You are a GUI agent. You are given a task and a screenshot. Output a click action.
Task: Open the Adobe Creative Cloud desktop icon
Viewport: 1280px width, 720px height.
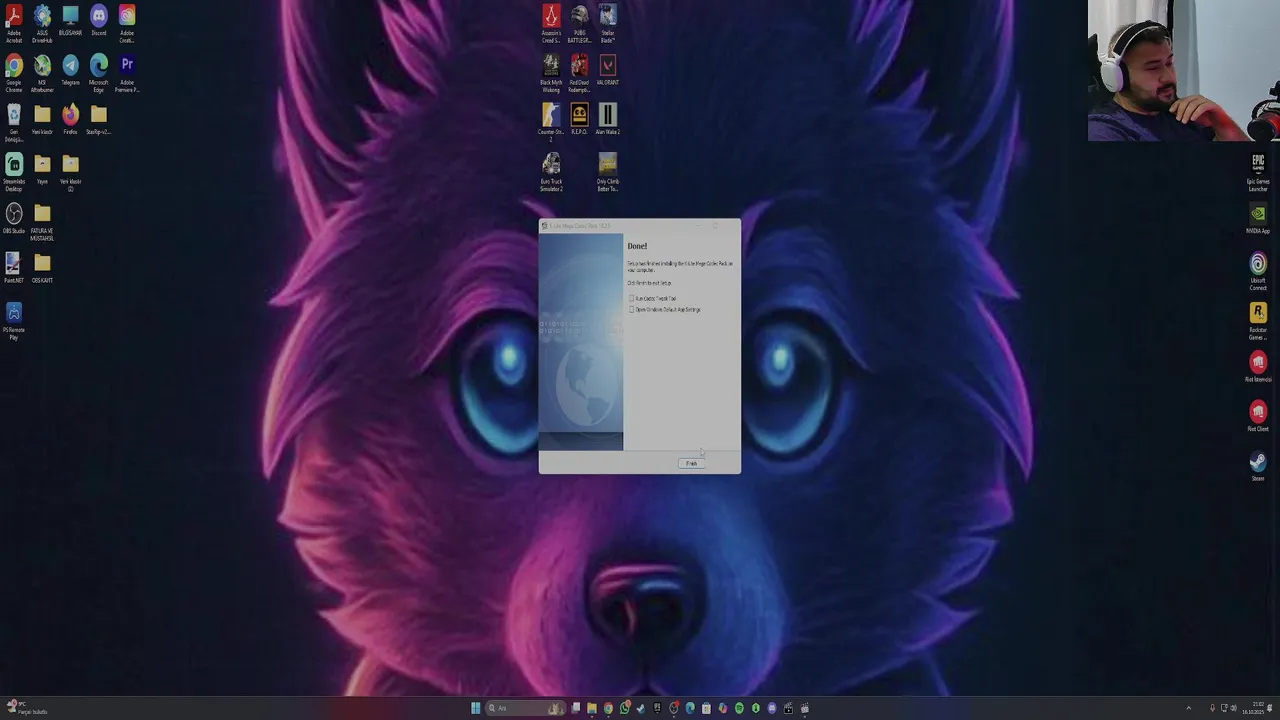pos(127,23)
